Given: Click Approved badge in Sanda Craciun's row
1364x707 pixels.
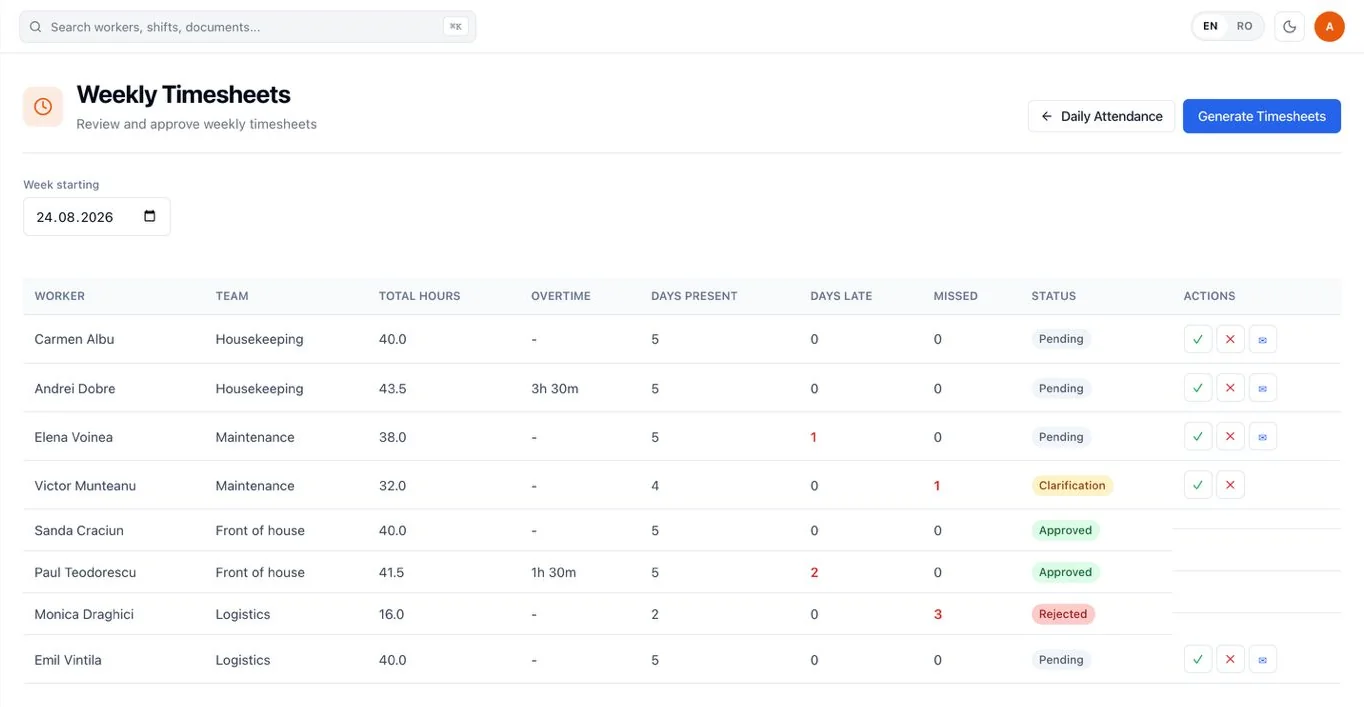Looking at the screenshot, I should [x=1065, y=530].
